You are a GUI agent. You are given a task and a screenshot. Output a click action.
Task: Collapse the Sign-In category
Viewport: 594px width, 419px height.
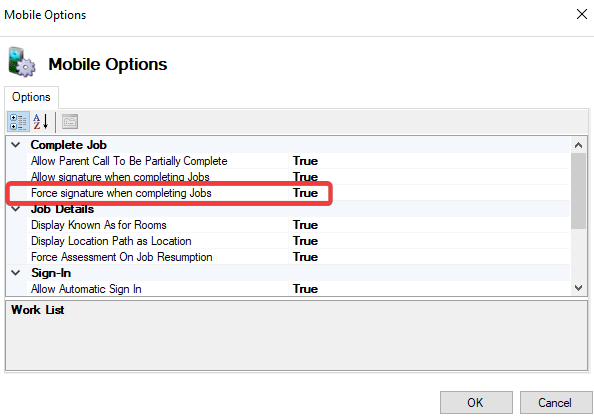click(x=16, y=273)
